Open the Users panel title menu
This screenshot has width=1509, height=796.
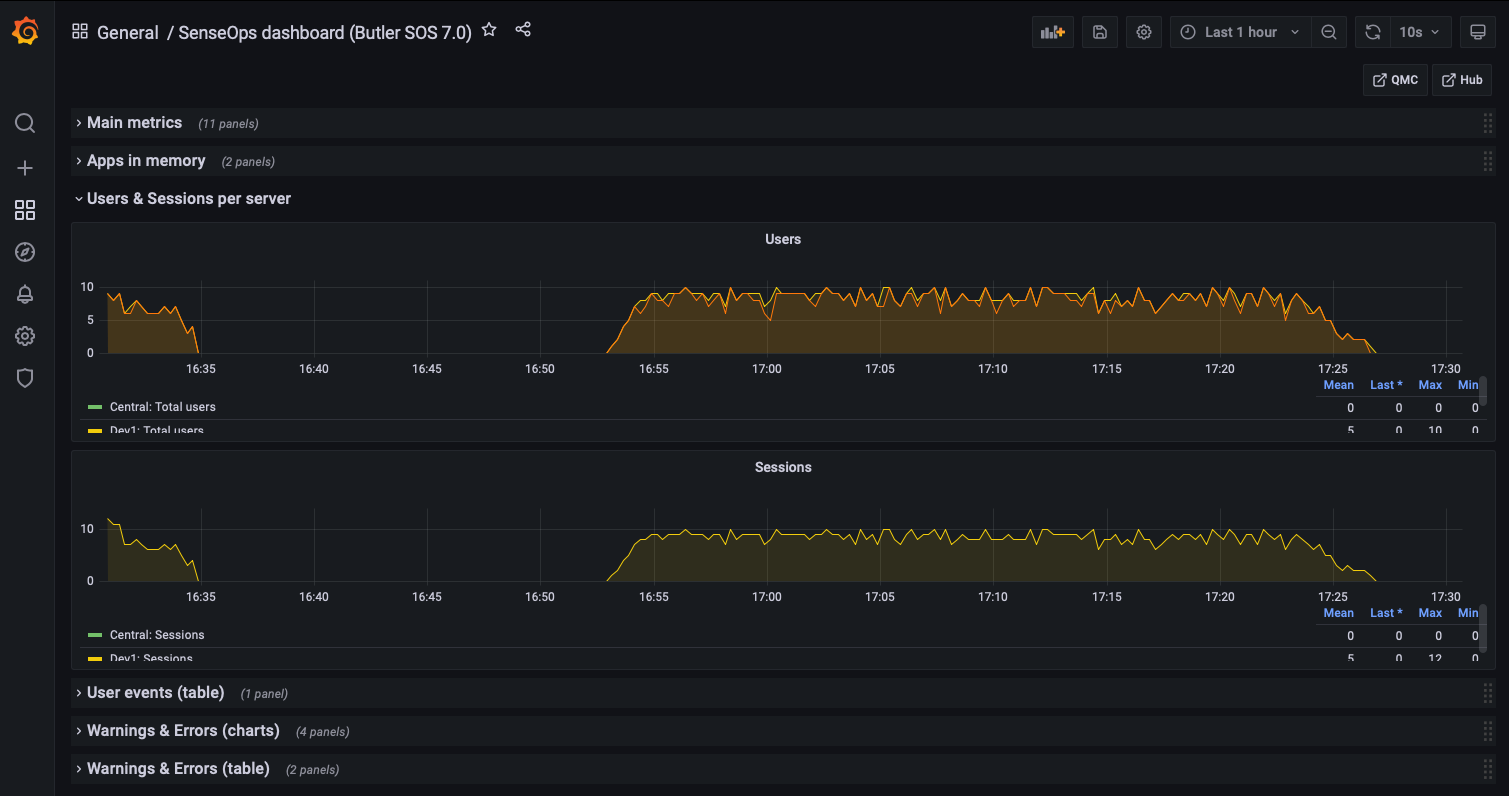pyautogui.click(x=783, y=239)
